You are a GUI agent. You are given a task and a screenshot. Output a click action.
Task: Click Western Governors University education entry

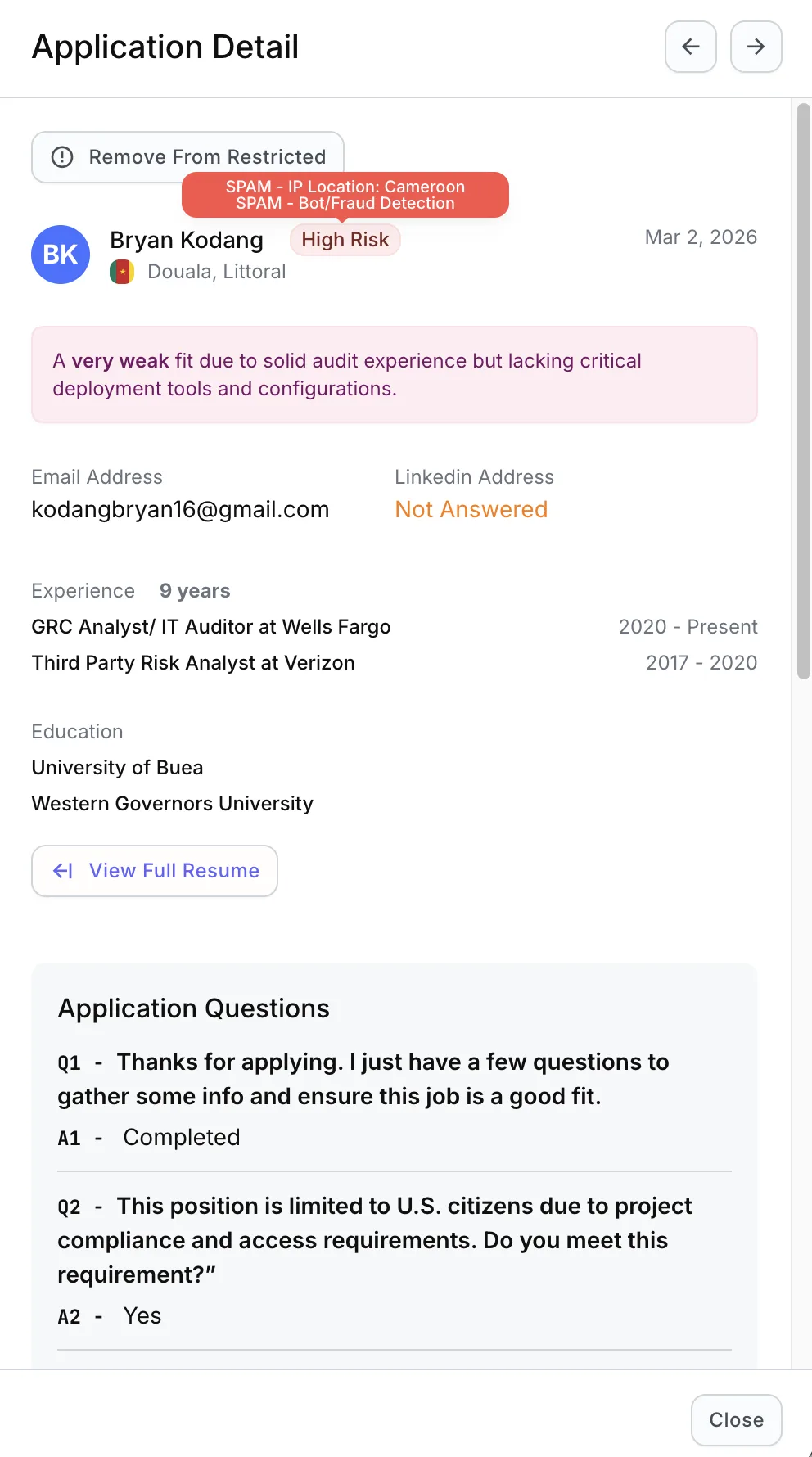173,804
